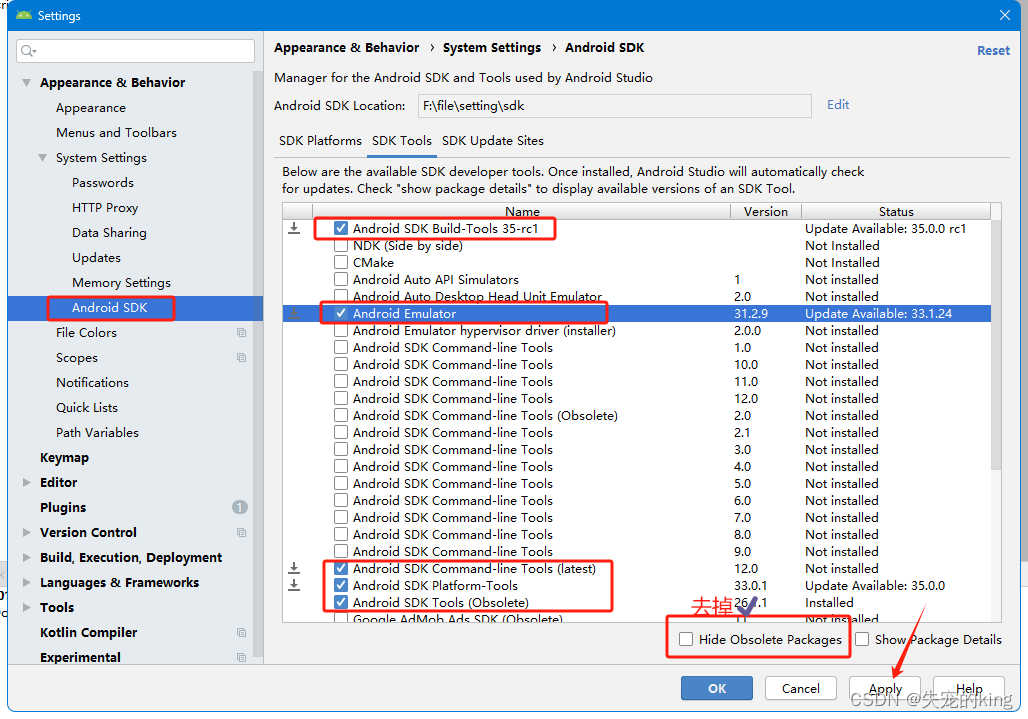Open the Data Sharing settings

pos(109,233)
